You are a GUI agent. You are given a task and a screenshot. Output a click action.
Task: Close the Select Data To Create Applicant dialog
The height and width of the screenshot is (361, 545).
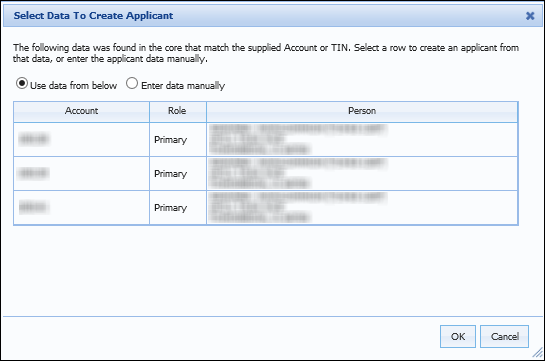coord(530,16)
